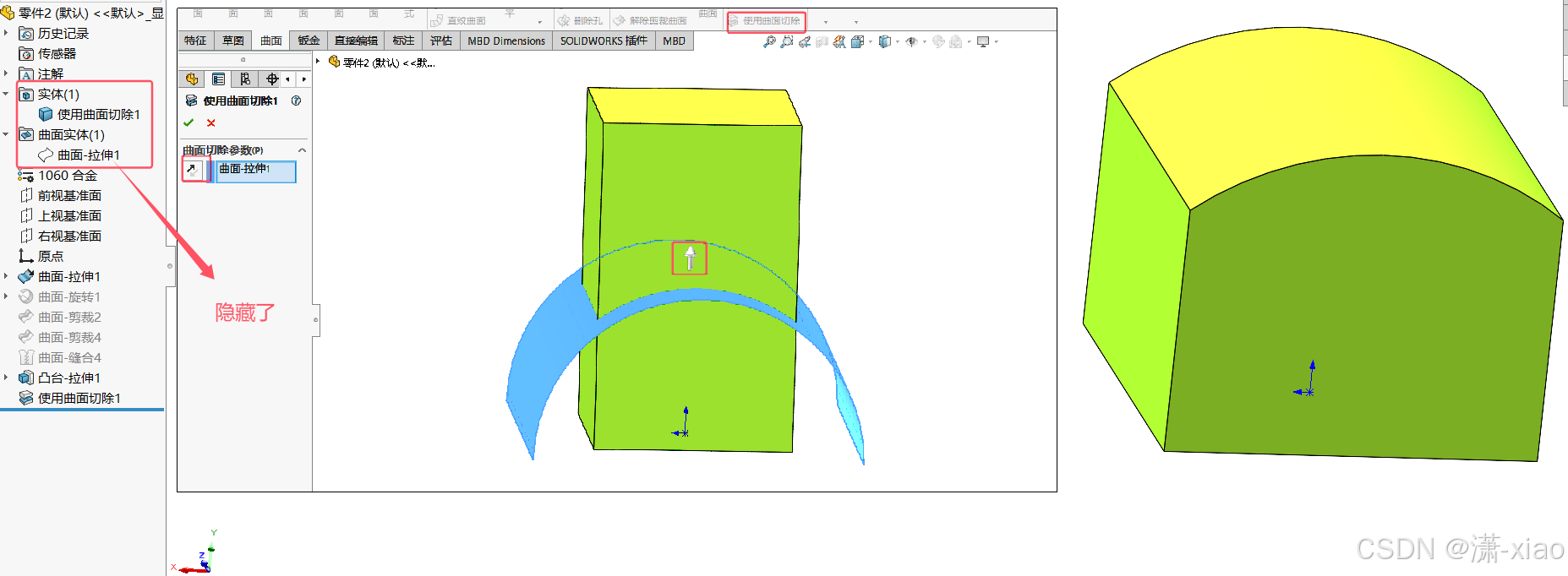Click the Zoom to Fit magnifier icon
The width and height of the screenshot is (1568, 576).
(769, 41)
